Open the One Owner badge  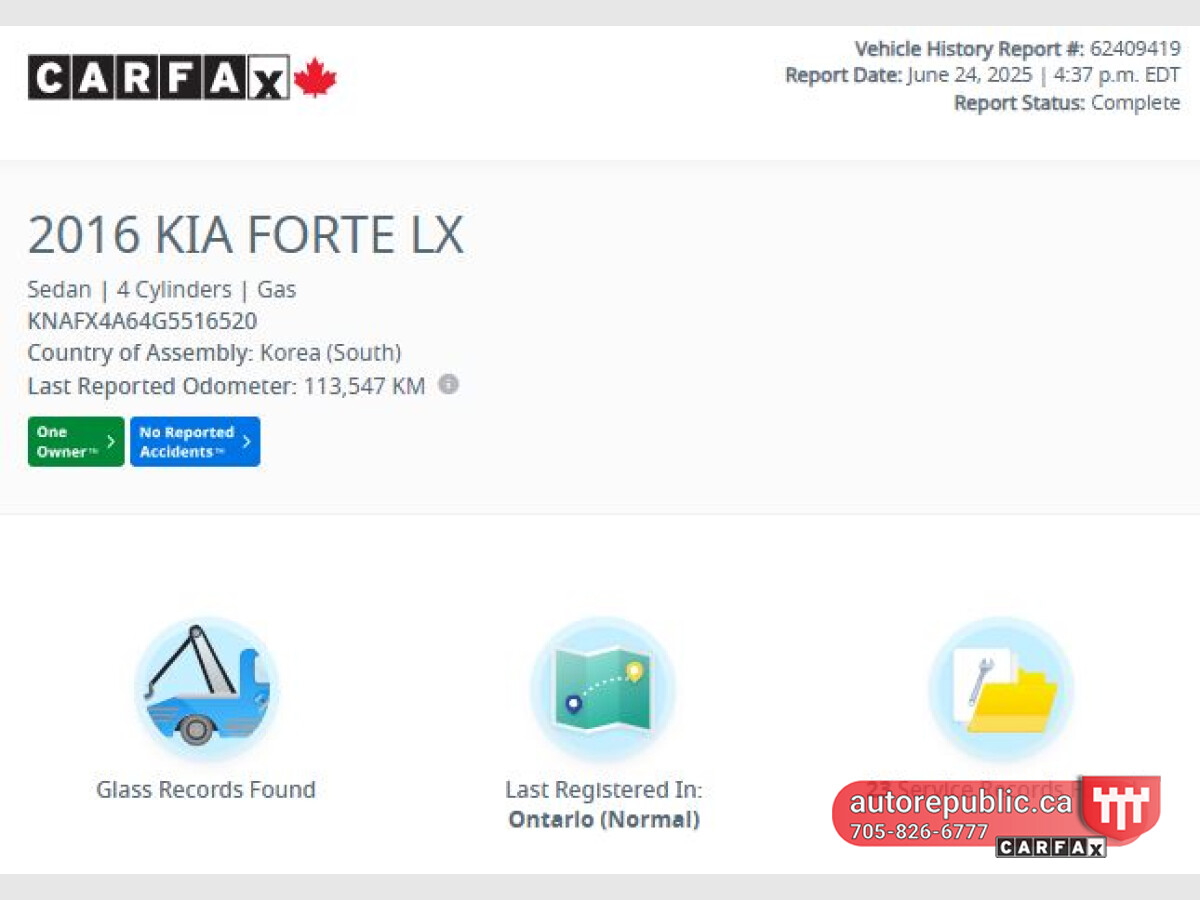(76, 442)
